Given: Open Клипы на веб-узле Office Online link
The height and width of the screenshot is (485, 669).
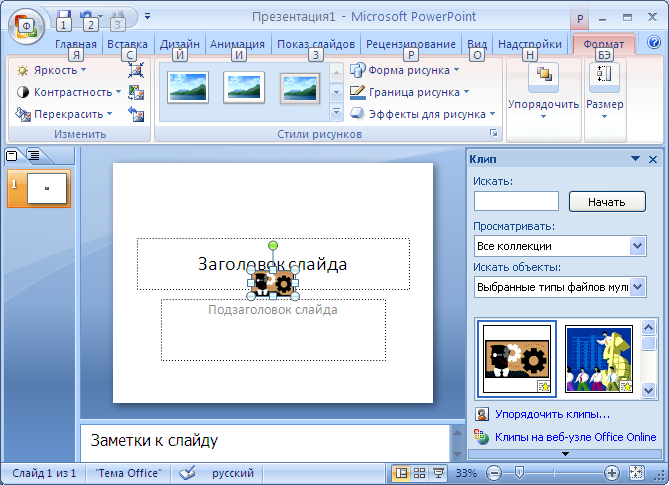Looking at the screenshot, I should 575,437.
